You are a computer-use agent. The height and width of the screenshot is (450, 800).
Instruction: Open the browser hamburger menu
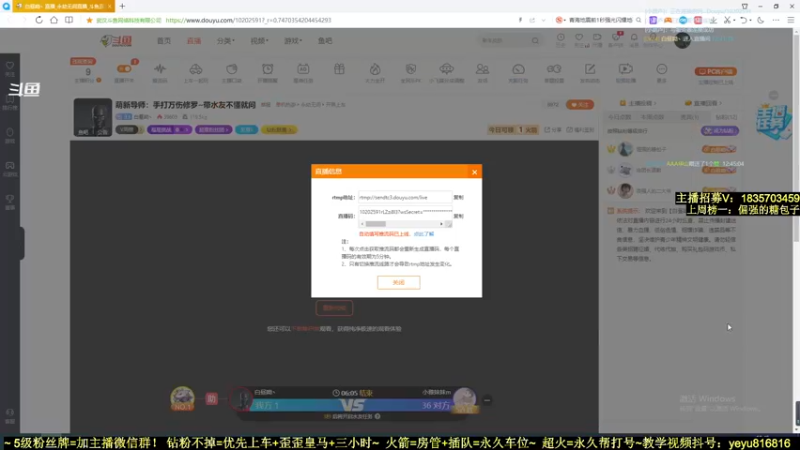pos(791,20)
